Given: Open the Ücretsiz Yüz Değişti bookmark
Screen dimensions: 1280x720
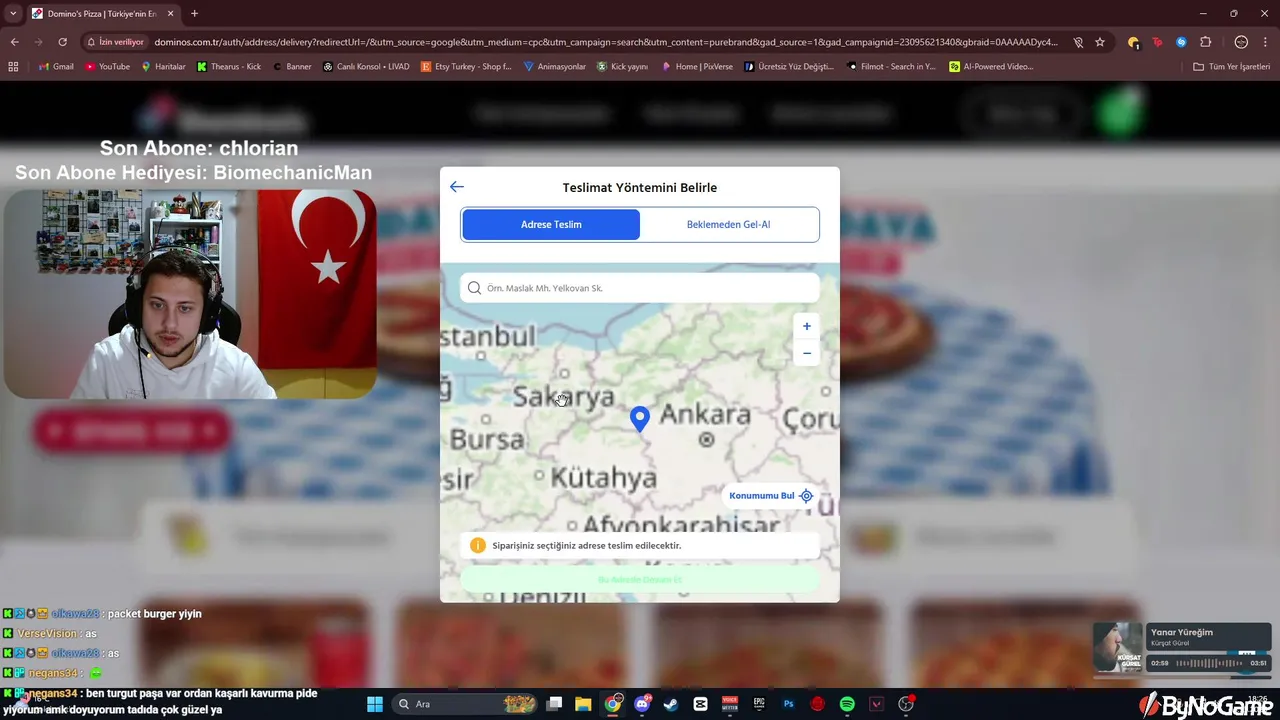Looking at the screenshot, I should 789,67.
